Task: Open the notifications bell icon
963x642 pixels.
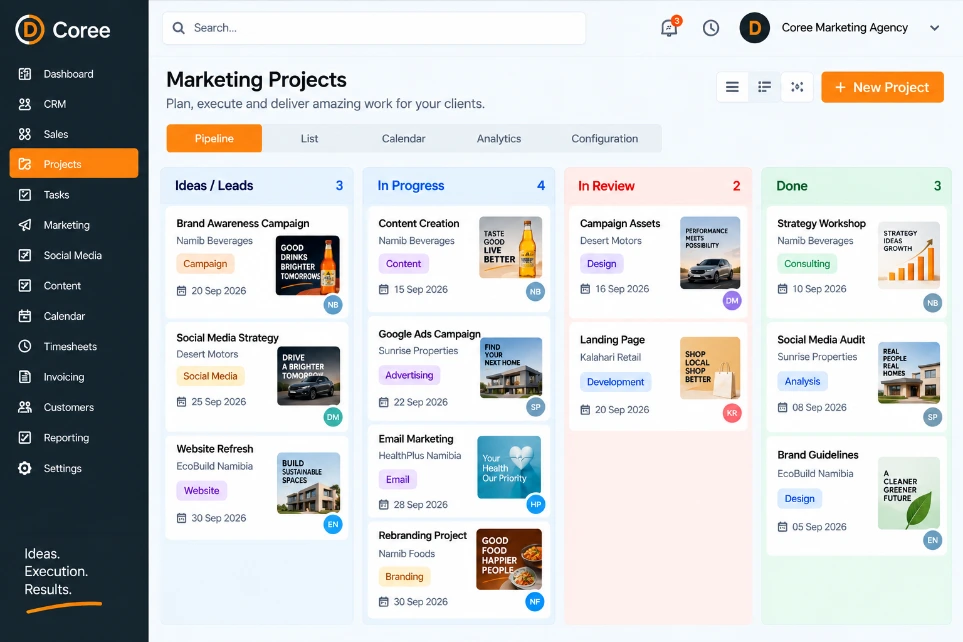Action: [669, 28]
